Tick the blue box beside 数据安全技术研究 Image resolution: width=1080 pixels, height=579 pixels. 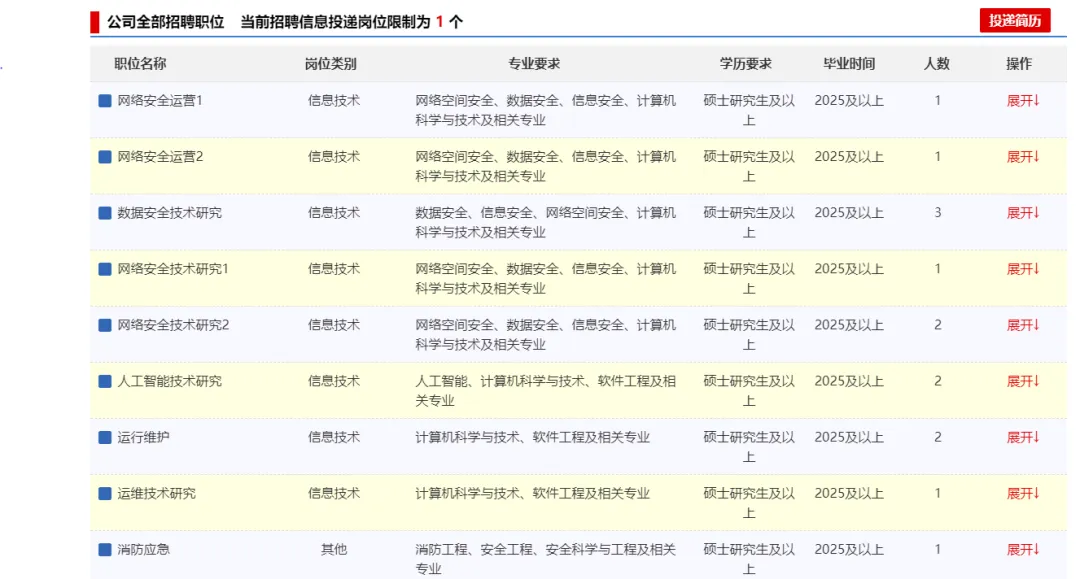(x=105, y=213)
